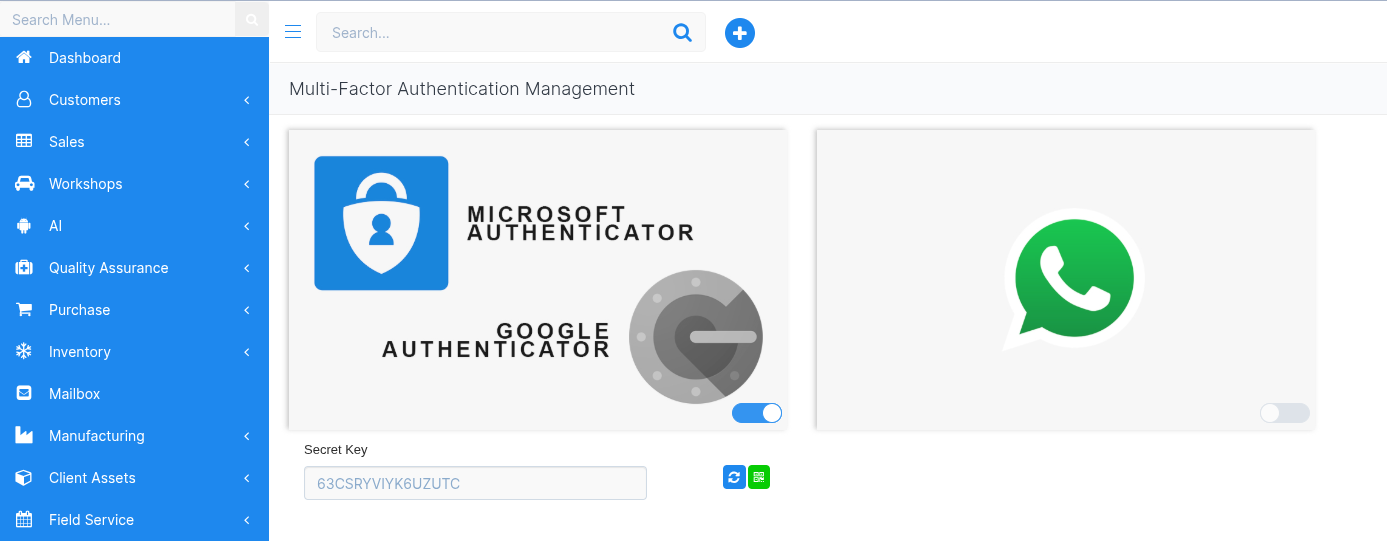Click the blue plus add button

[x=740, y=33]
